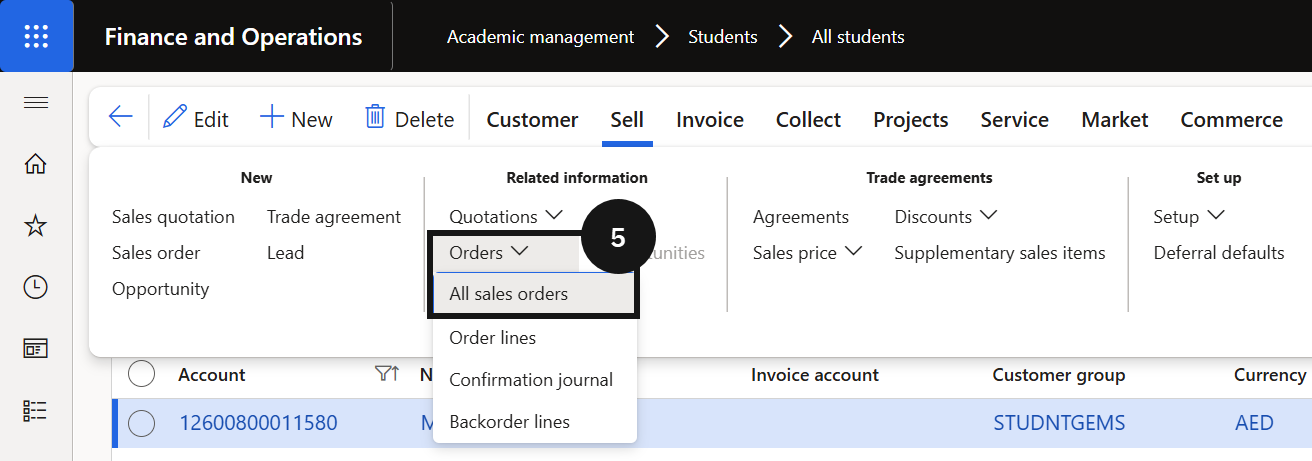Click Finance and Operations title
This screenshot has height=461, width=1312.
click(233, 37)
